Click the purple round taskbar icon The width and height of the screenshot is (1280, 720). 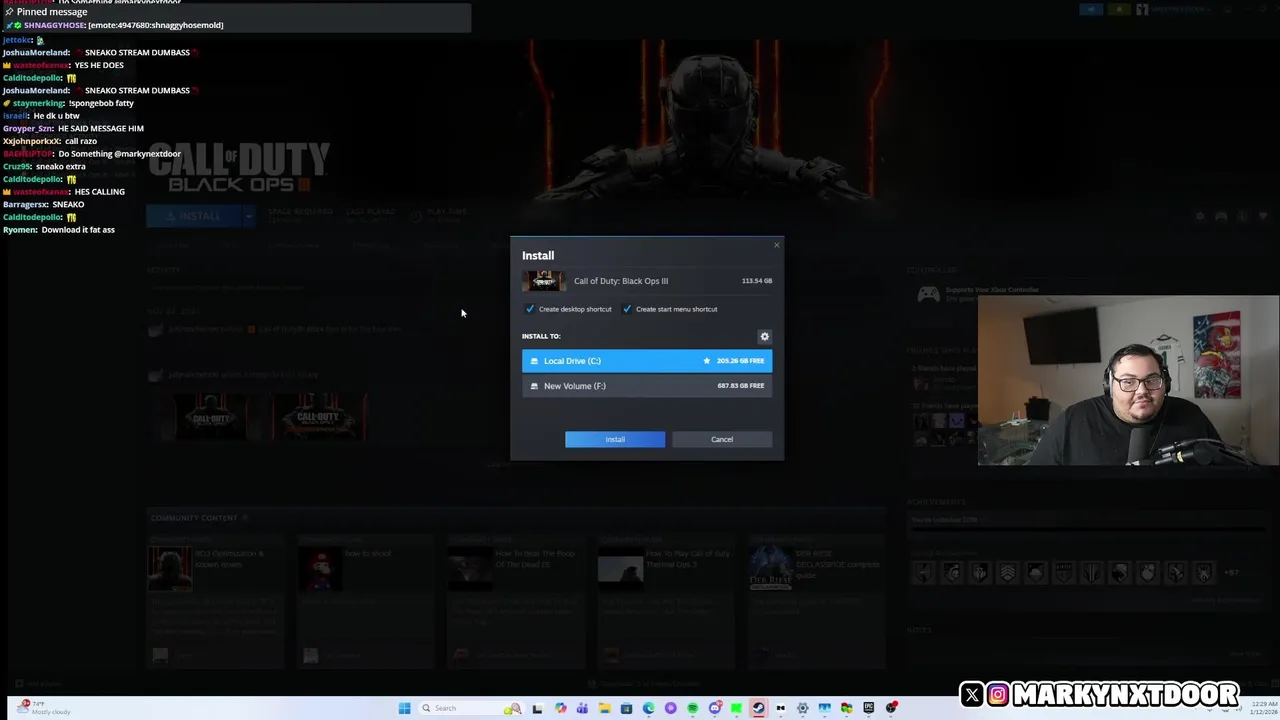click(670, 708)
